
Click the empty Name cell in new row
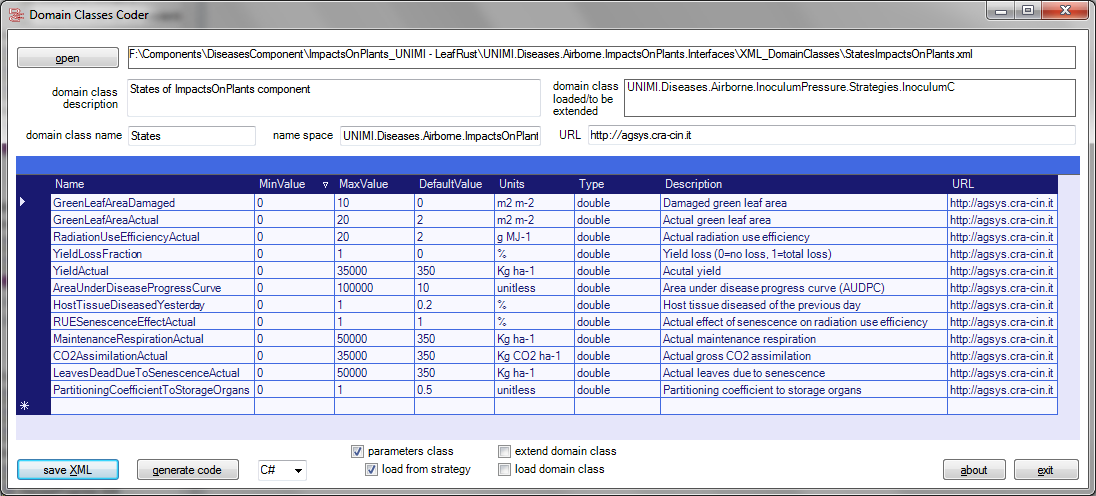click(152, 406)
